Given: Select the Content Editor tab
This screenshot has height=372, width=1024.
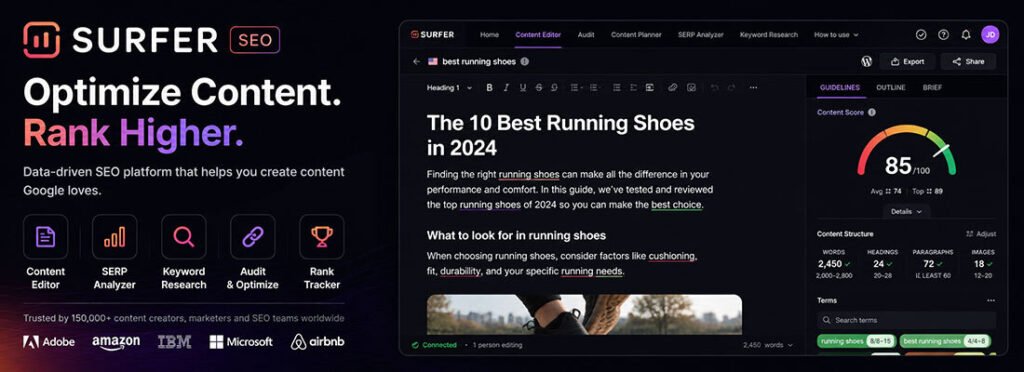Looking at the screenshot, I should 538,35.
